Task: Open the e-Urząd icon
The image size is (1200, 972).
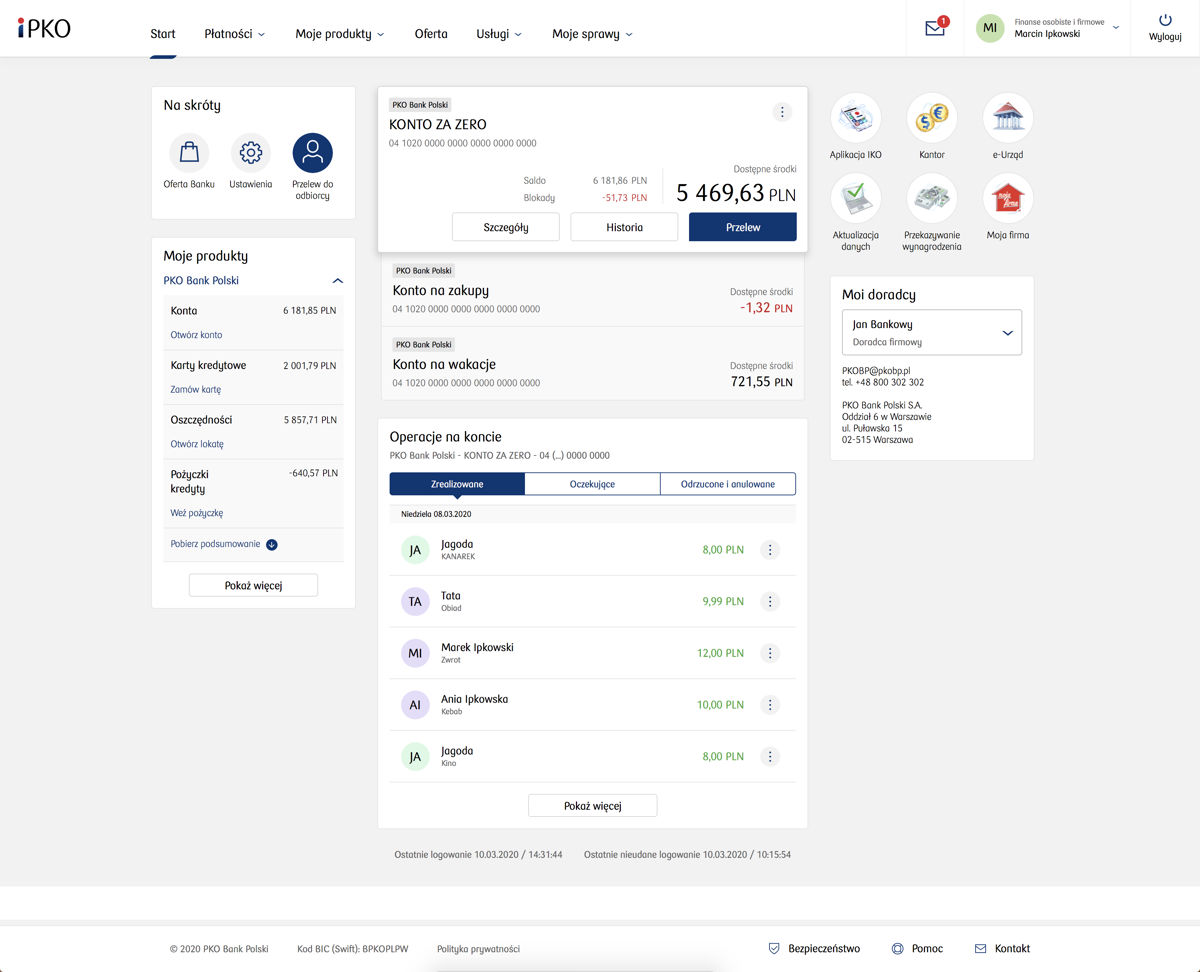Action: [1007, 119]
